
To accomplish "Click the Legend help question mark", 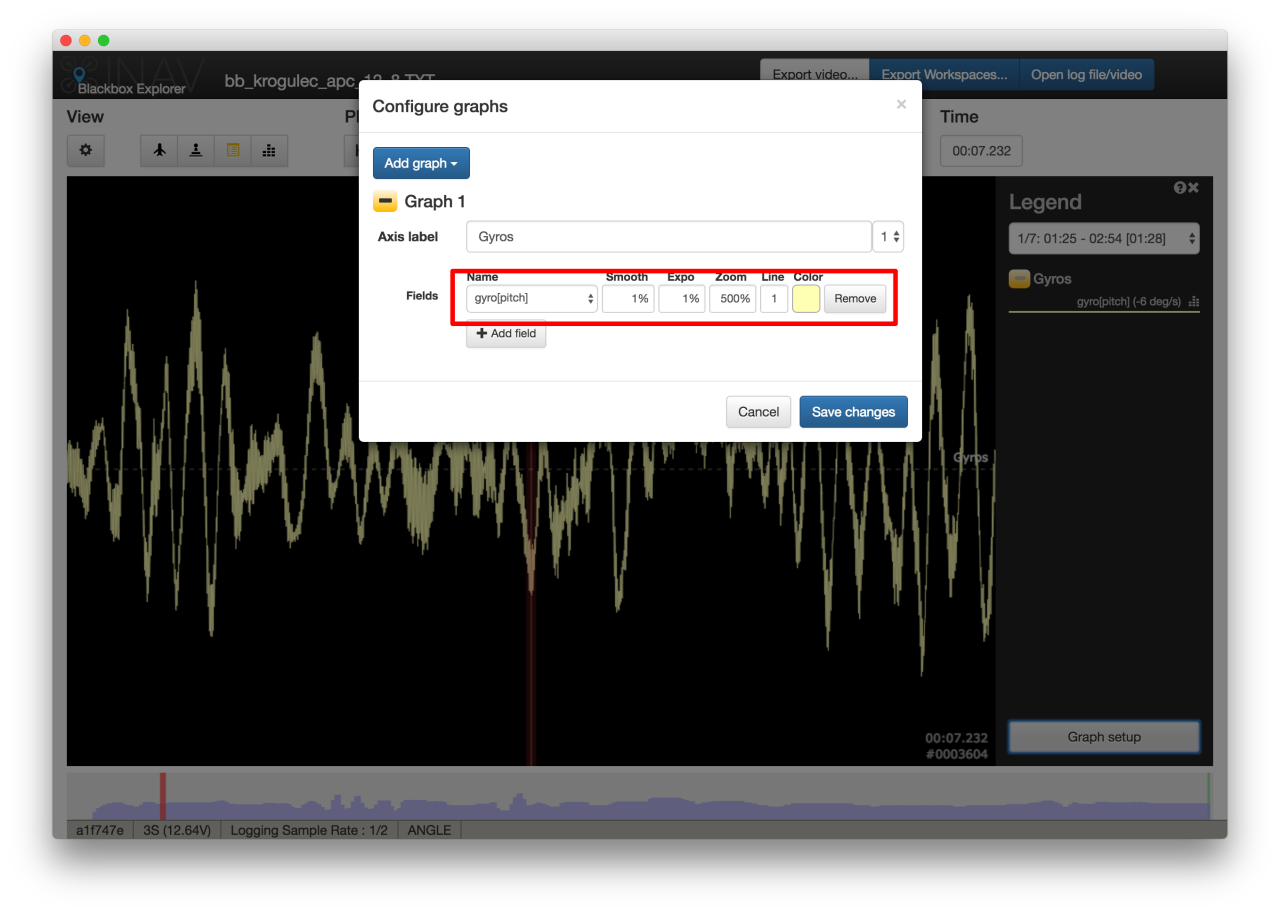I will click(1181, 187).
